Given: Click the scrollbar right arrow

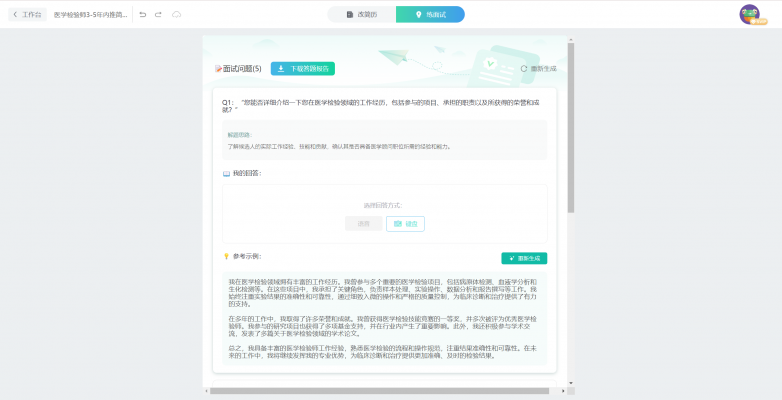Looking at the screenshot, I should (x=564, y=391).
